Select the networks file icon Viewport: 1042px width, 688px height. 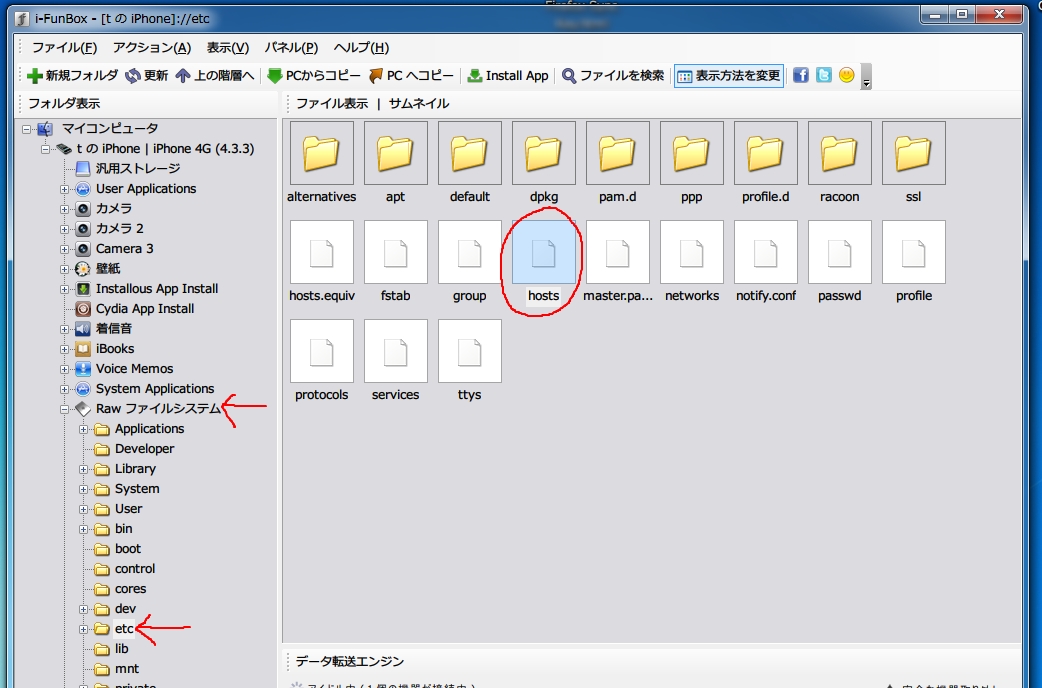692,252
